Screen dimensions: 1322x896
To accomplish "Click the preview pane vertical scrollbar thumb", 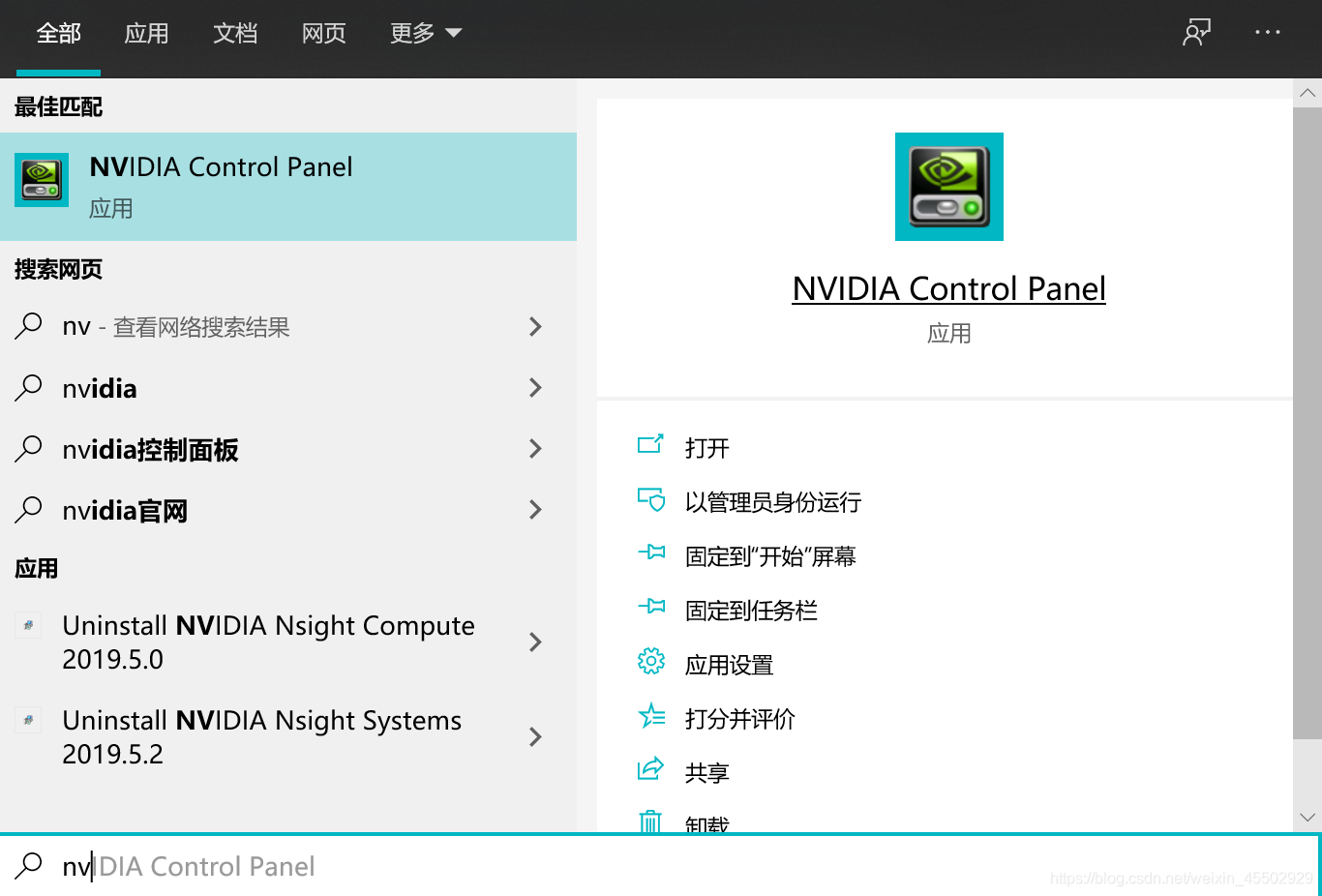I will point(1307,424).
